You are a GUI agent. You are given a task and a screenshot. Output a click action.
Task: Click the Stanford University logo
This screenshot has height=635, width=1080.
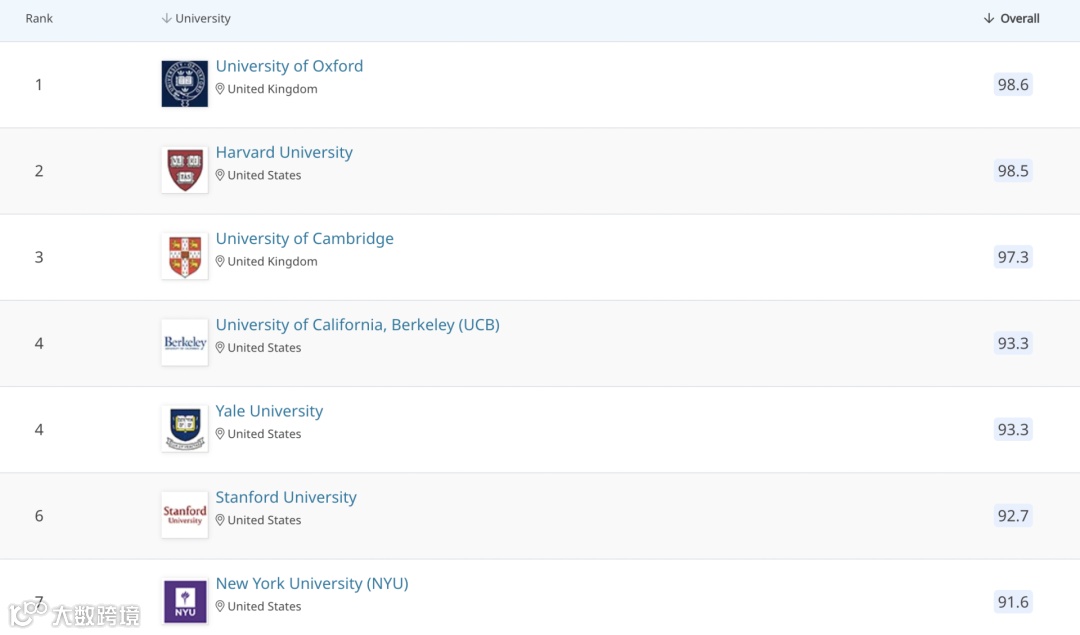coord(185,515)
